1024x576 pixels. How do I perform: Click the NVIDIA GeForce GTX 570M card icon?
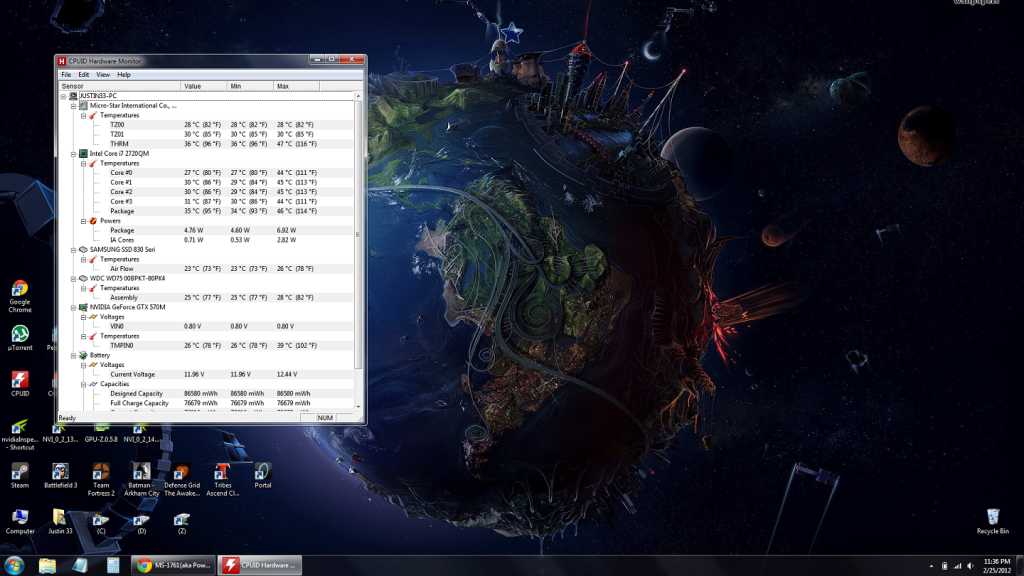83,307
